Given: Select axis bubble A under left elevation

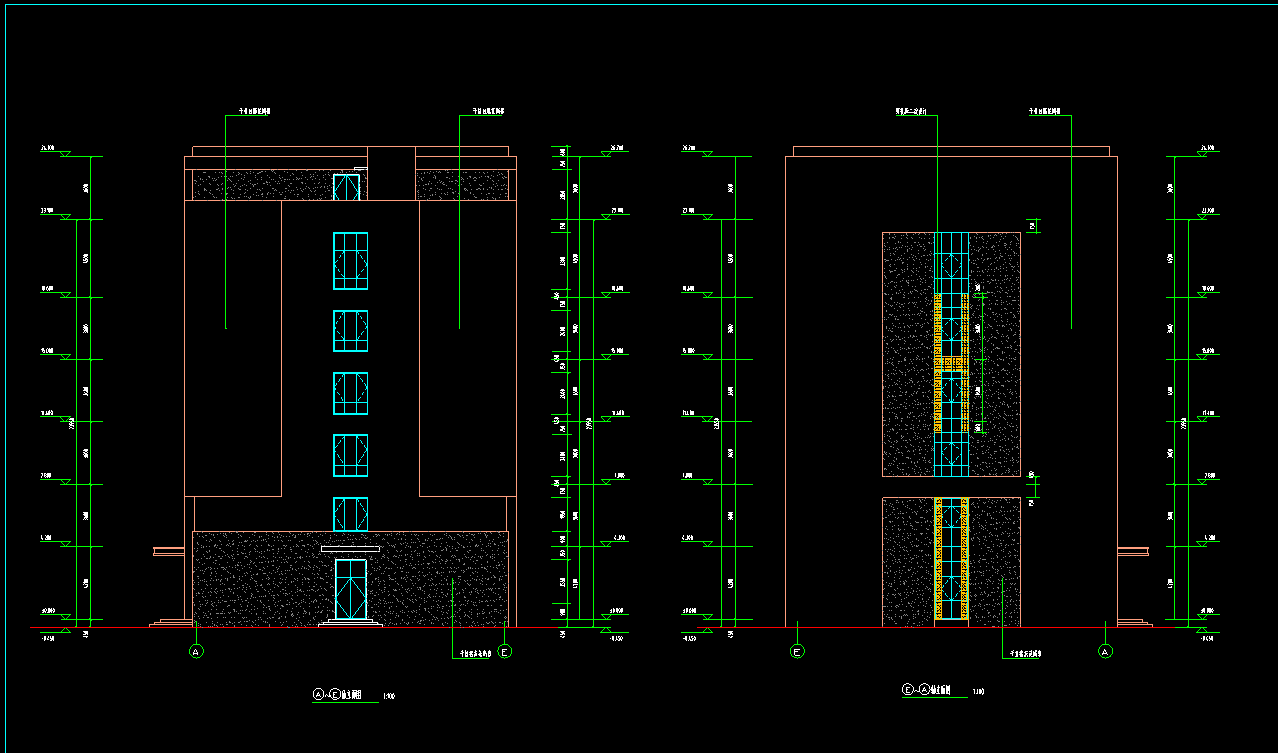Looking at the screenshot, I should 196,652.
